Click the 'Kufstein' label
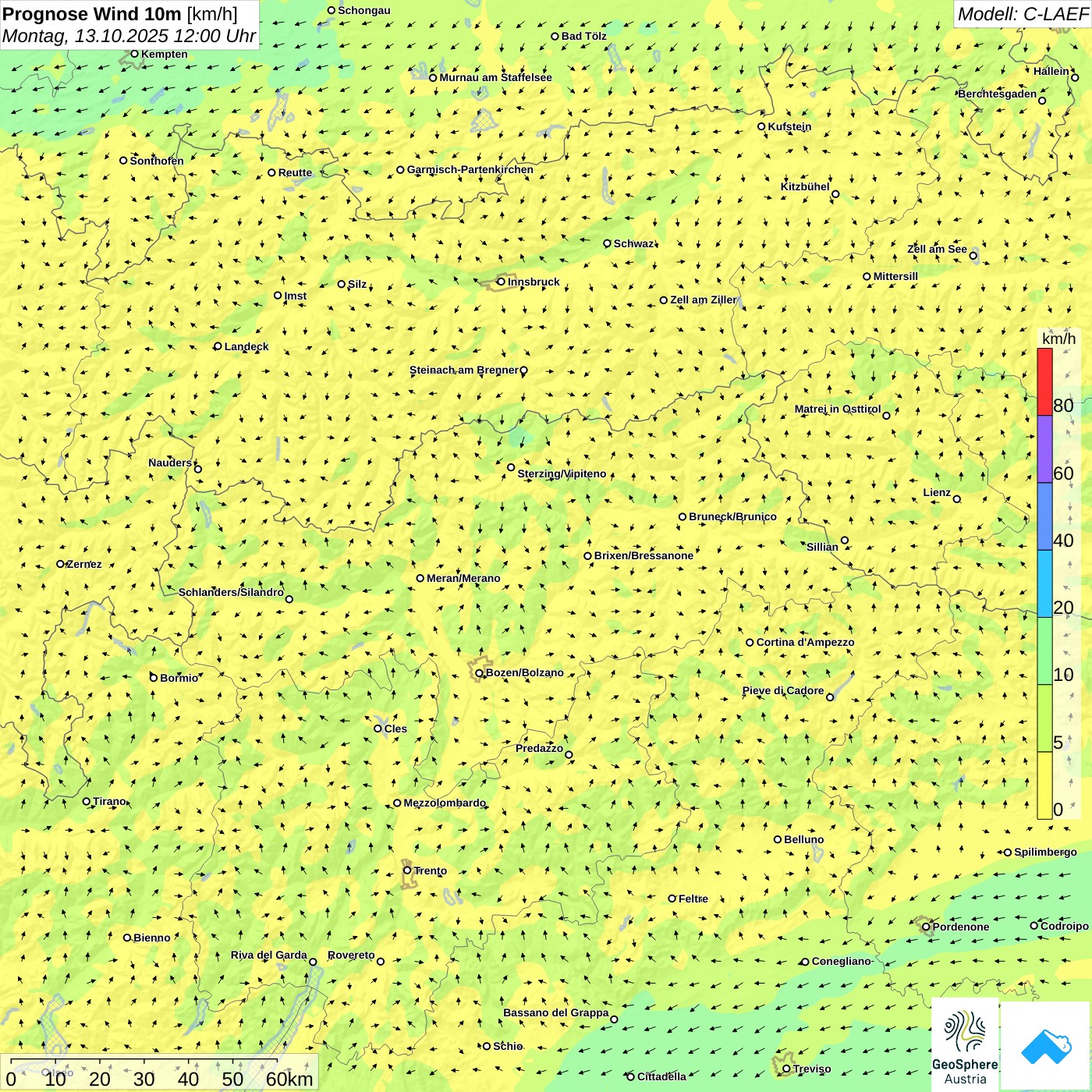This screenshot has height=1092, width=1092. coord(789,126)
